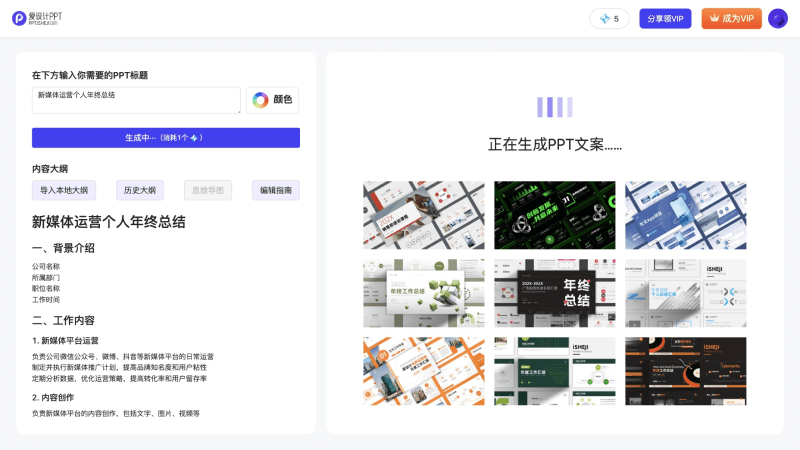Click the 爱设计PPT logo icon
Screen dimensions: 800x450
[x=19, y=18]
